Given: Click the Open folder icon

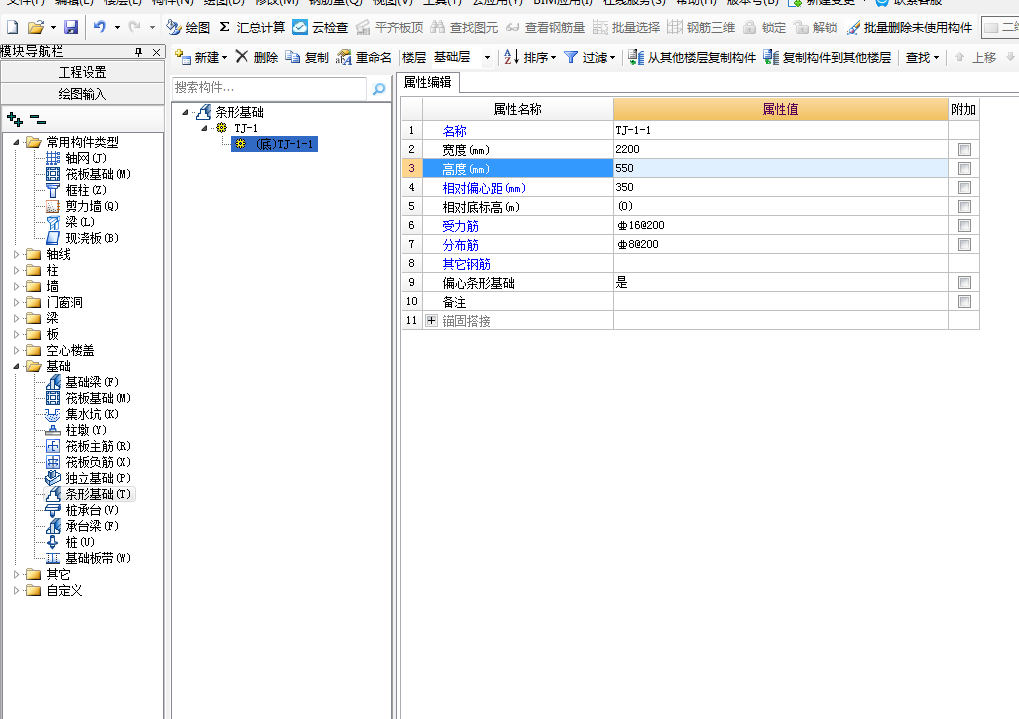Looking at the screenshot, I should (x=36, y=27).
